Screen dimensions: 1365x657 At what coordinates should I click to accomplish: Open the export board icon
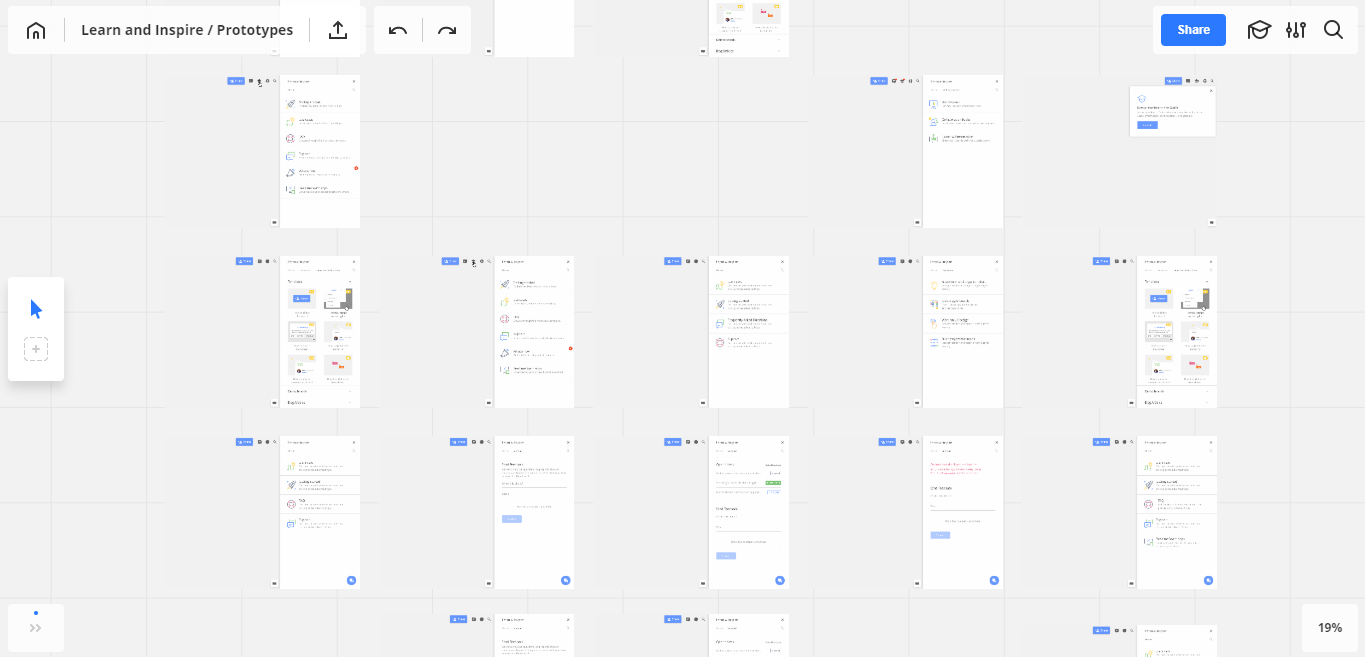tap(338, 30)
